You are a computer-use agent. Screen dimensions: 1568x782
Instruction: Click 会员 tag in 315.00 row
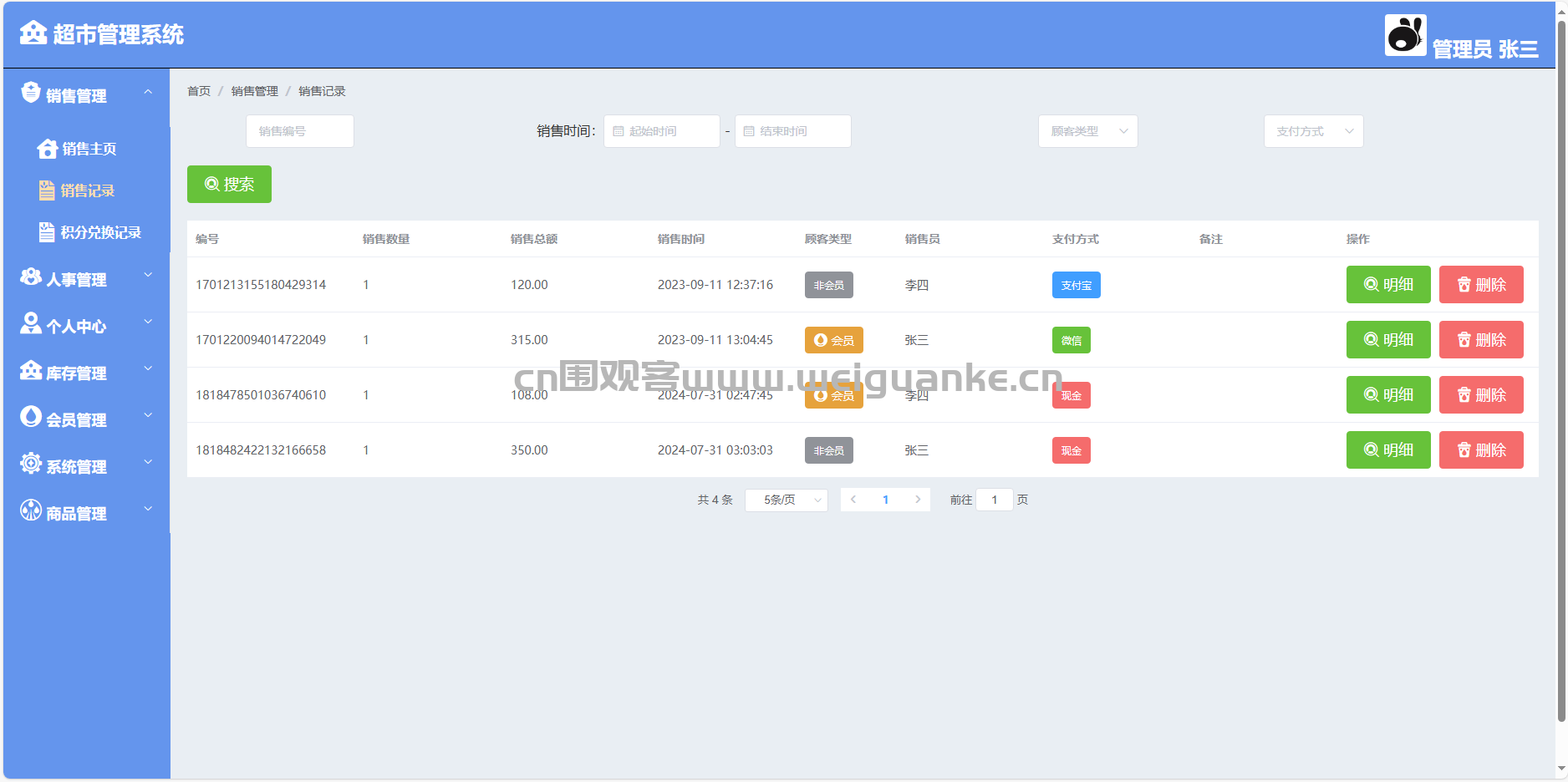point(834,340)
